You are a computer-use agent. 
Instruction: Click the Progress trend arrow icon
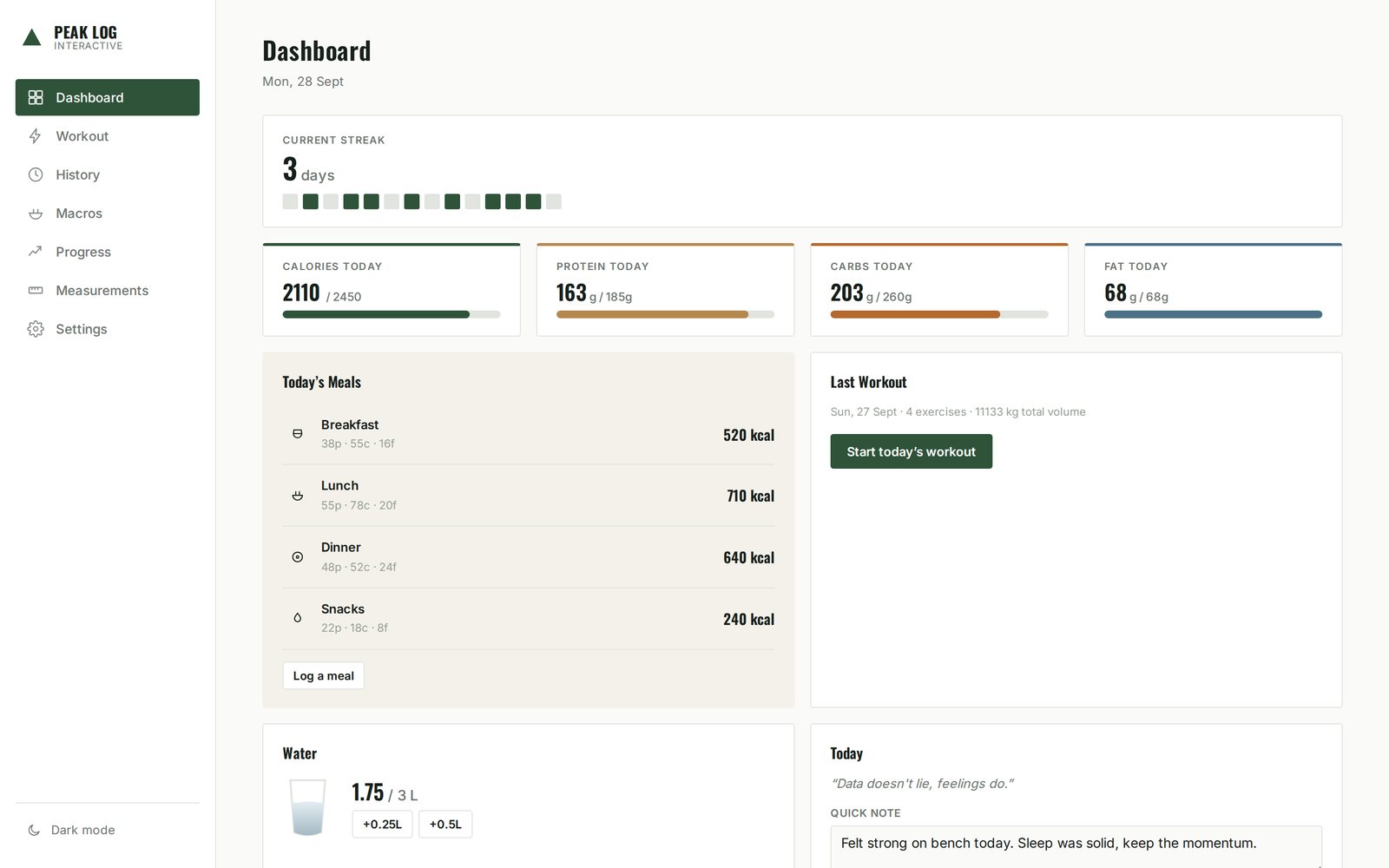point(36,252)
